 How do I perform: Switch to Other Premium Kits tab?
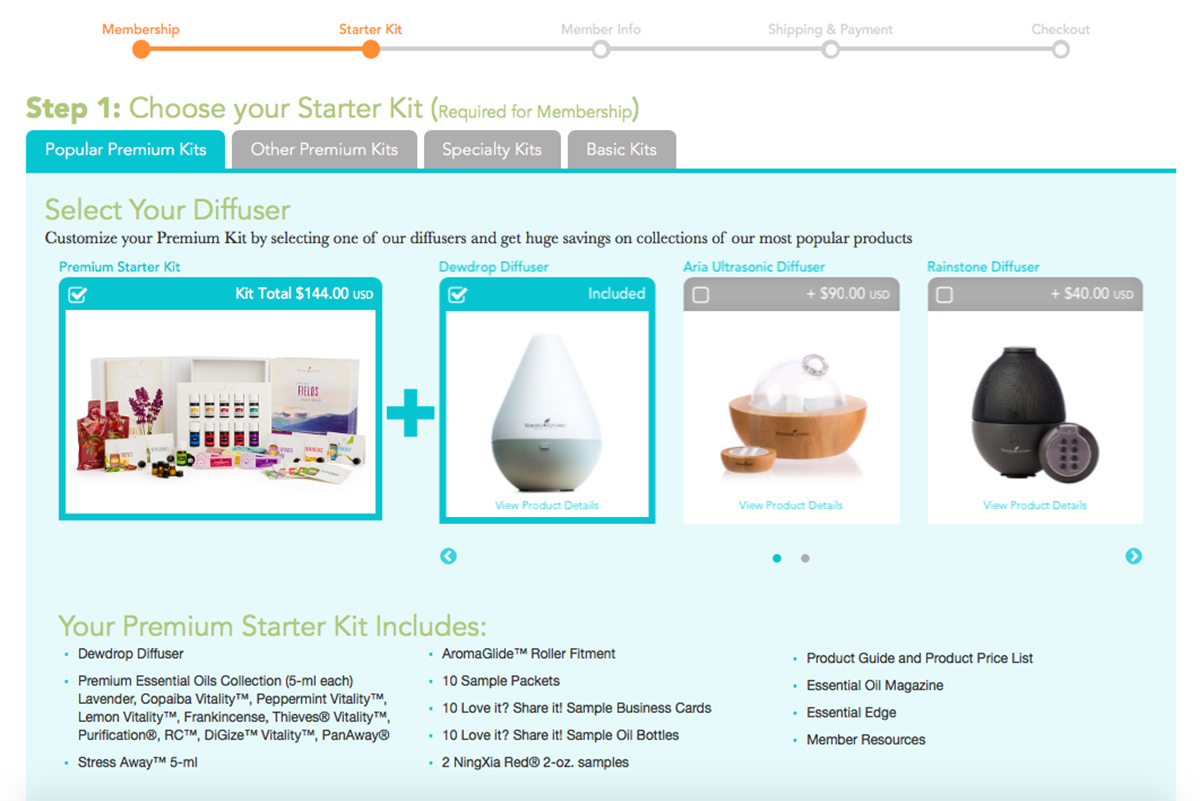tap(324, 150)
